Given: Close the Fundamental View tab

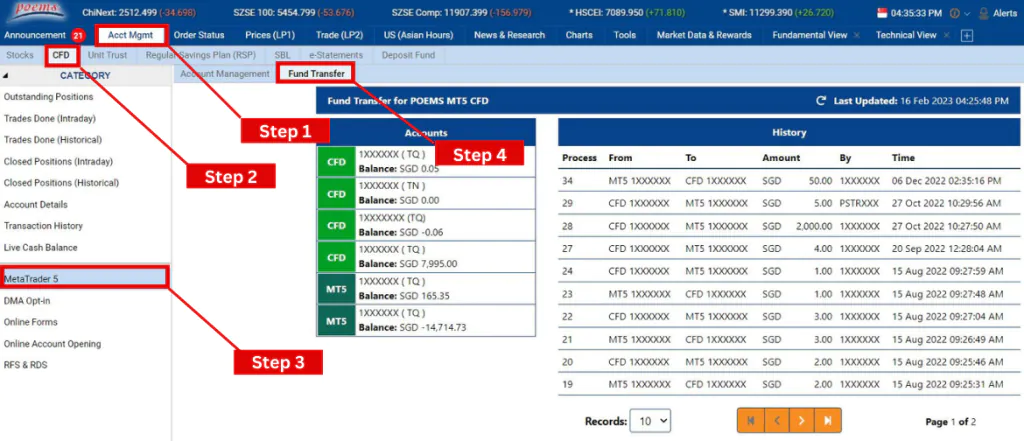Looking at the screenshot, I should click(x=856, y=35).
